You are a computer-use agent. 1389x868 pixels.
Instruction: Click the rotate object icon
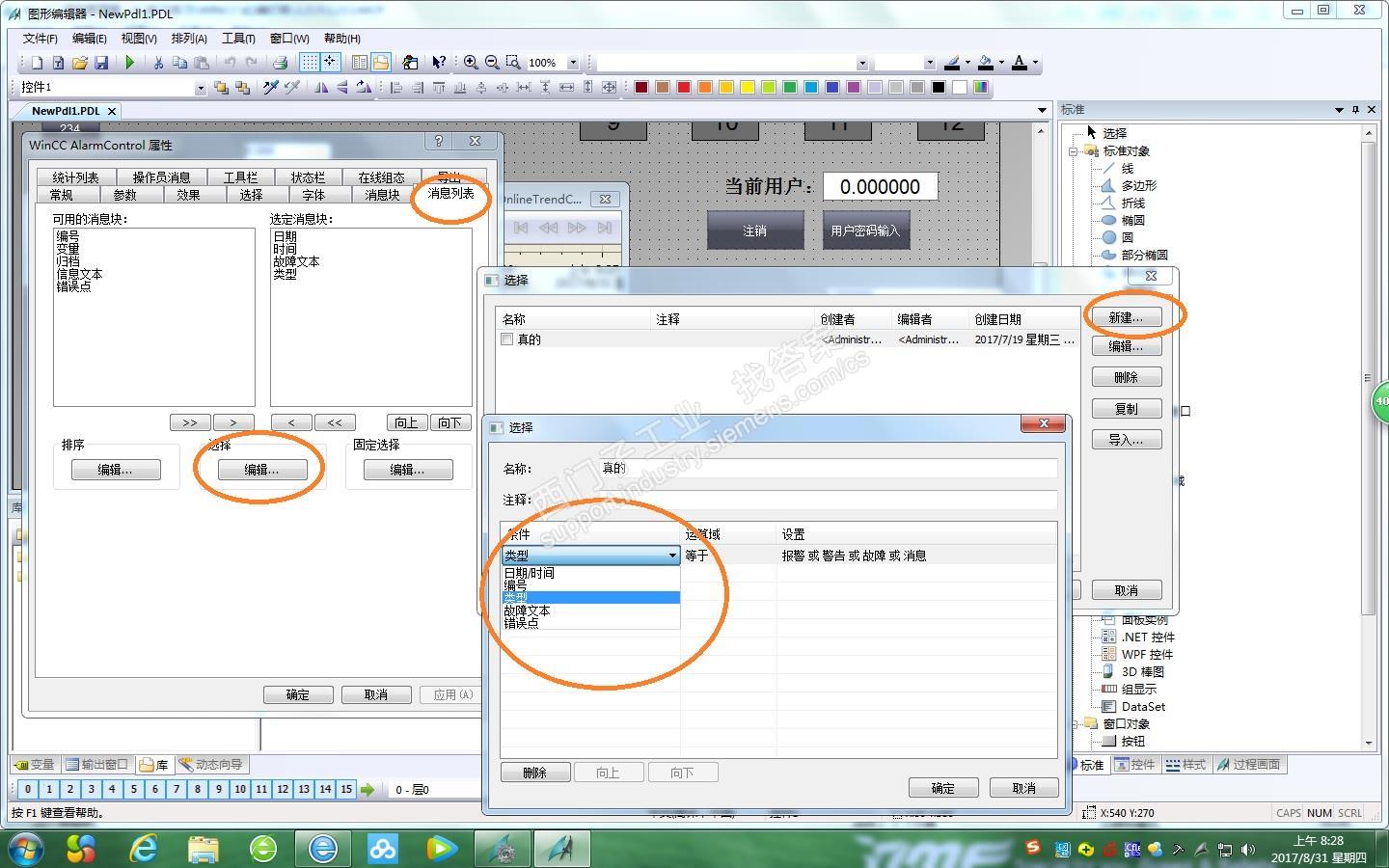coord(364,87)
